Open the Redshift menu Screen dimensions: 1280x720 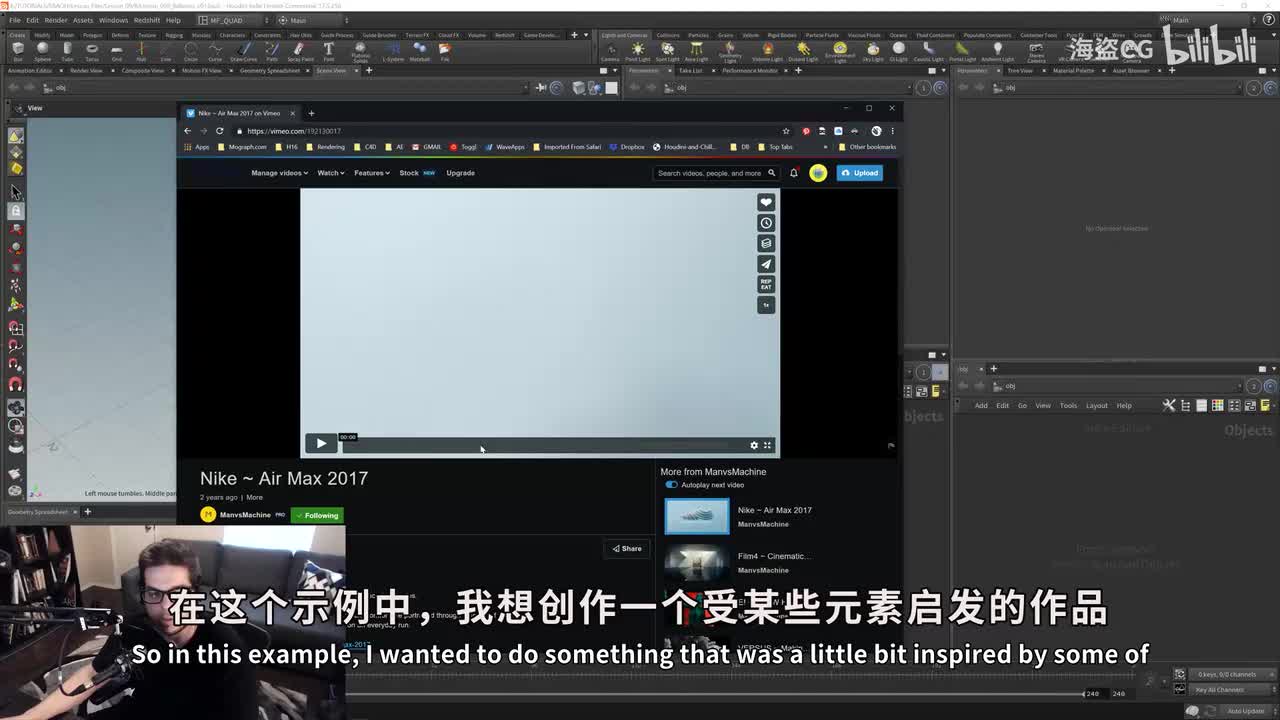pos(147,20)
